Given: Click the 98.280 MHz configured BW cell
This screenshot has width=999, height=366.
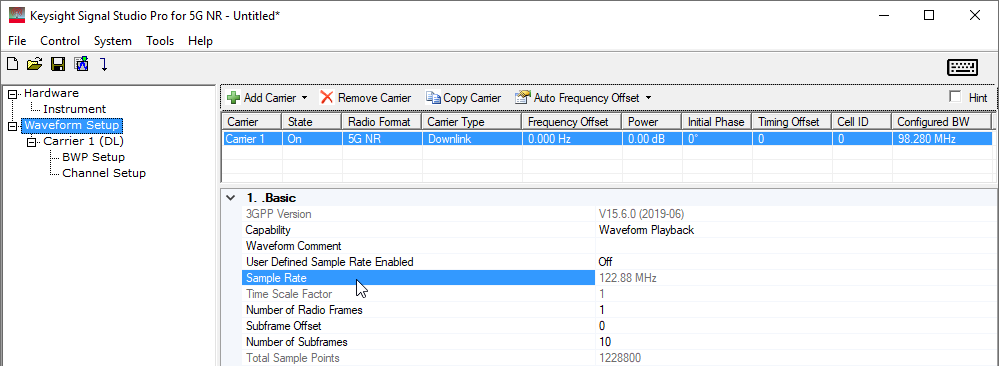Looking at the screenshot, I should coord(942,138).
